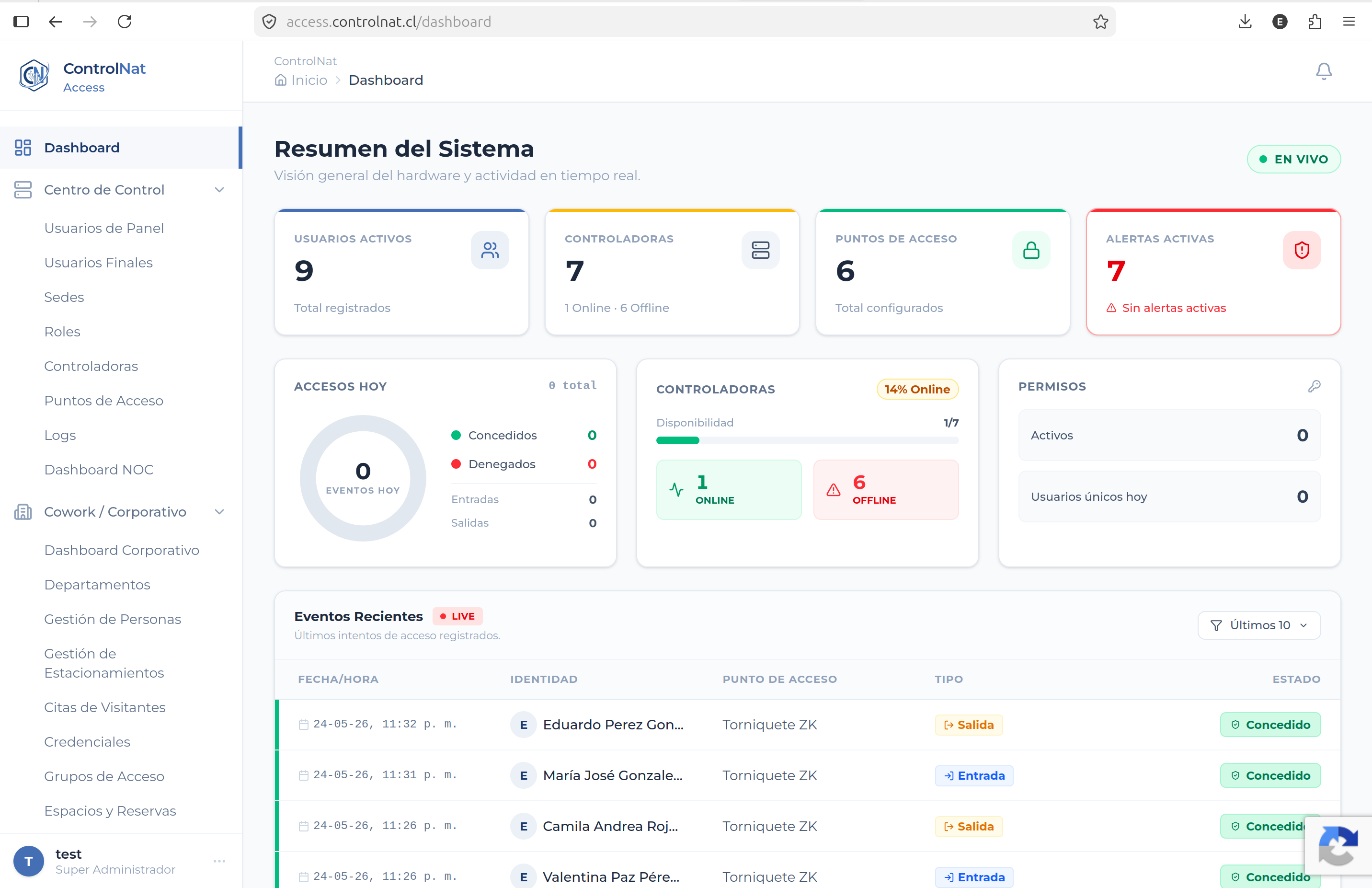
Task: Open Grupos de Acceso
Action: tap(104, 777)
